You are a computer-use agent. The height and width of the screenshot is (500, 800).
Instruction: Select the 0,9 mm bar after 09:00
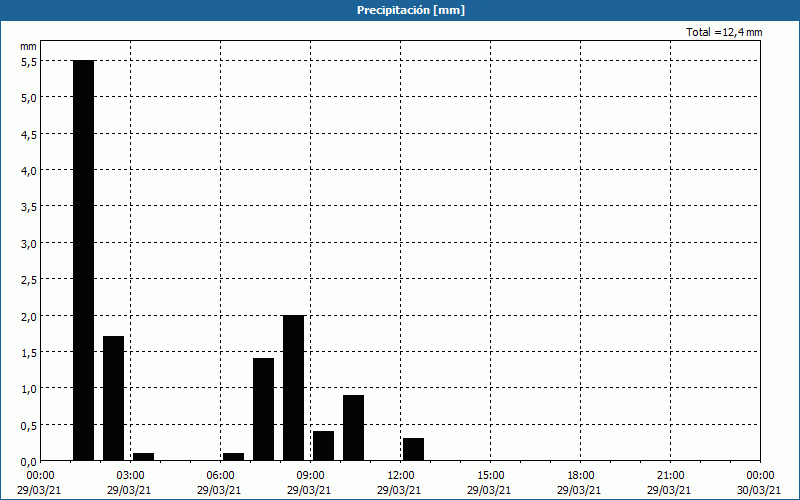tap(354, 428)
